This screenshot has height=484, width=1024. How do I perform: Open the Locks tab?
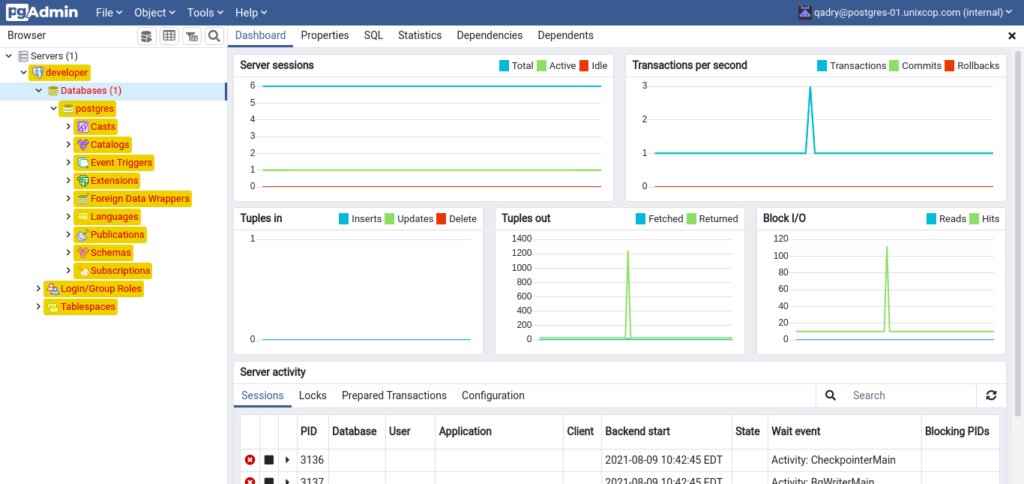coord(313,395)
